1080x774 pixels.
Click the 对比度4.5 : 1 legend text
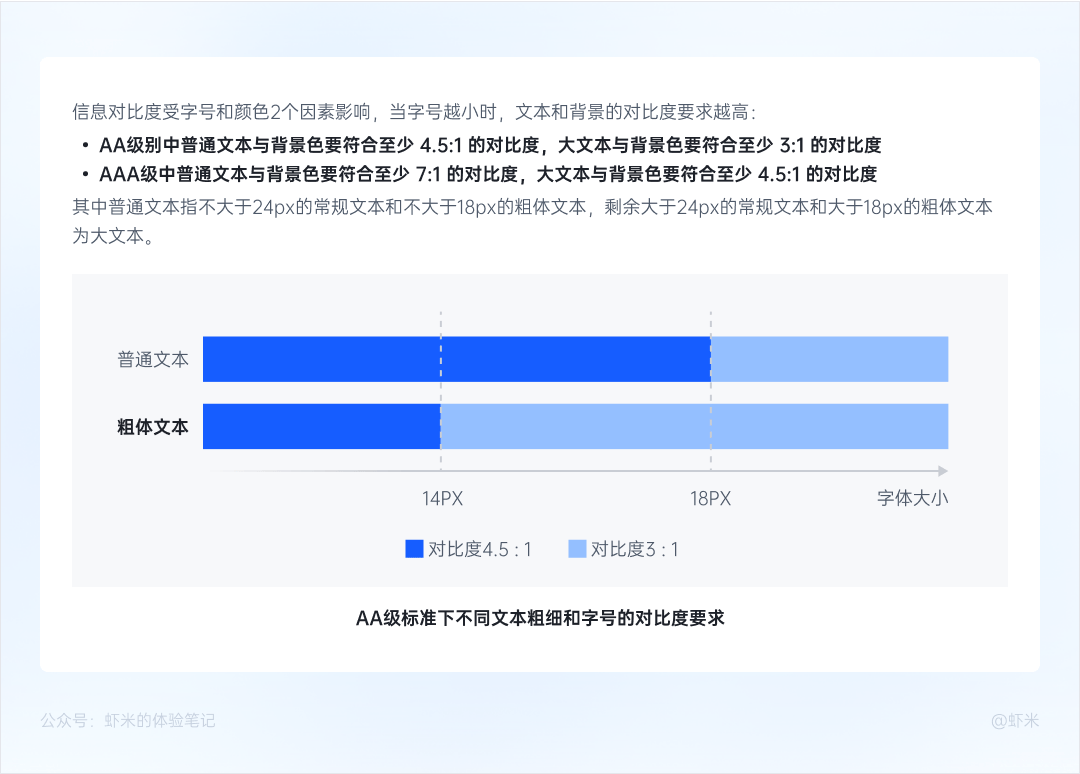click(479, 550)
